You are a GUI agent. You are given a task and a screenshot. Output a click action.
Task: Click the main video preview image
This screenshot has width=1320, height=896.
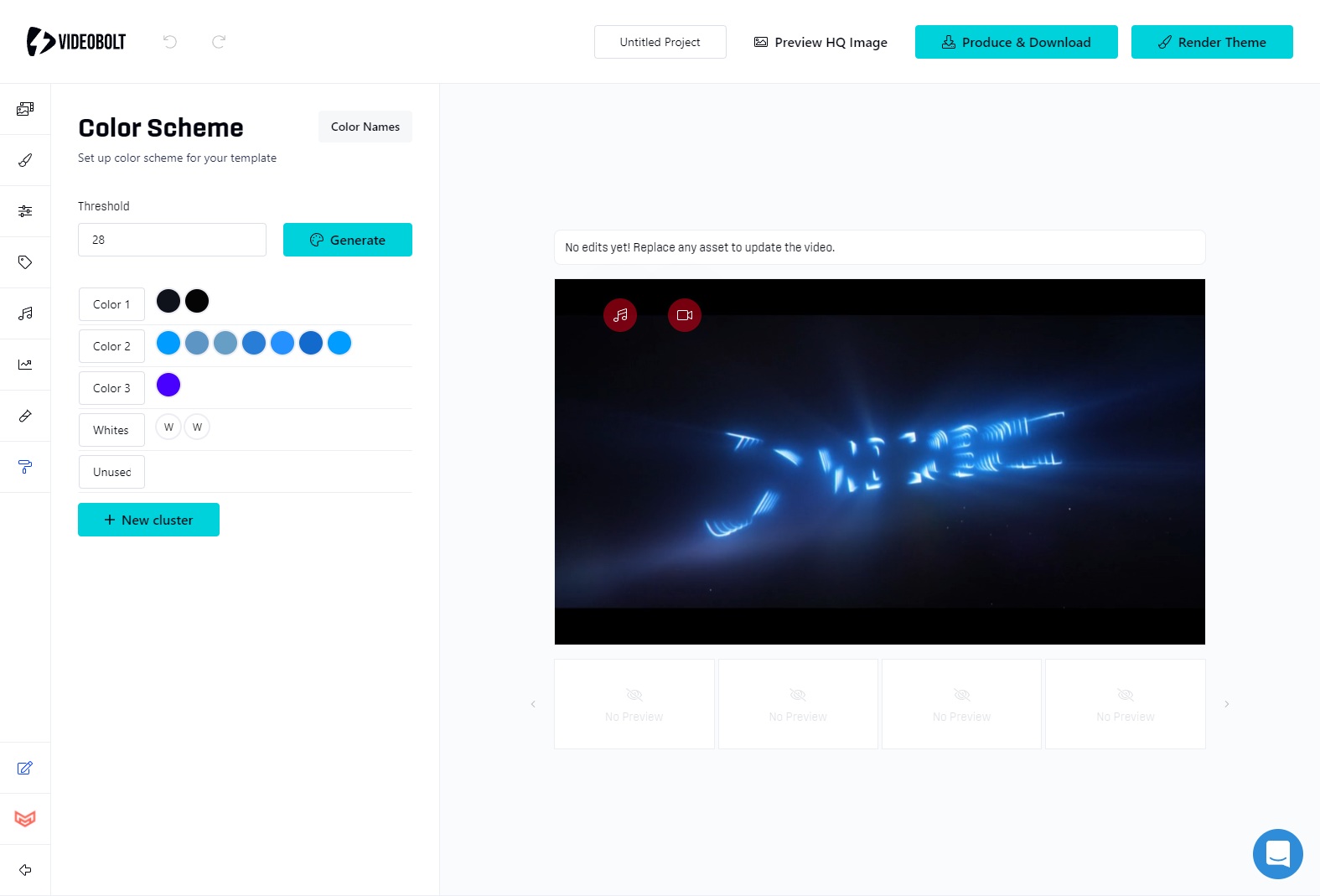pos(880,462)
